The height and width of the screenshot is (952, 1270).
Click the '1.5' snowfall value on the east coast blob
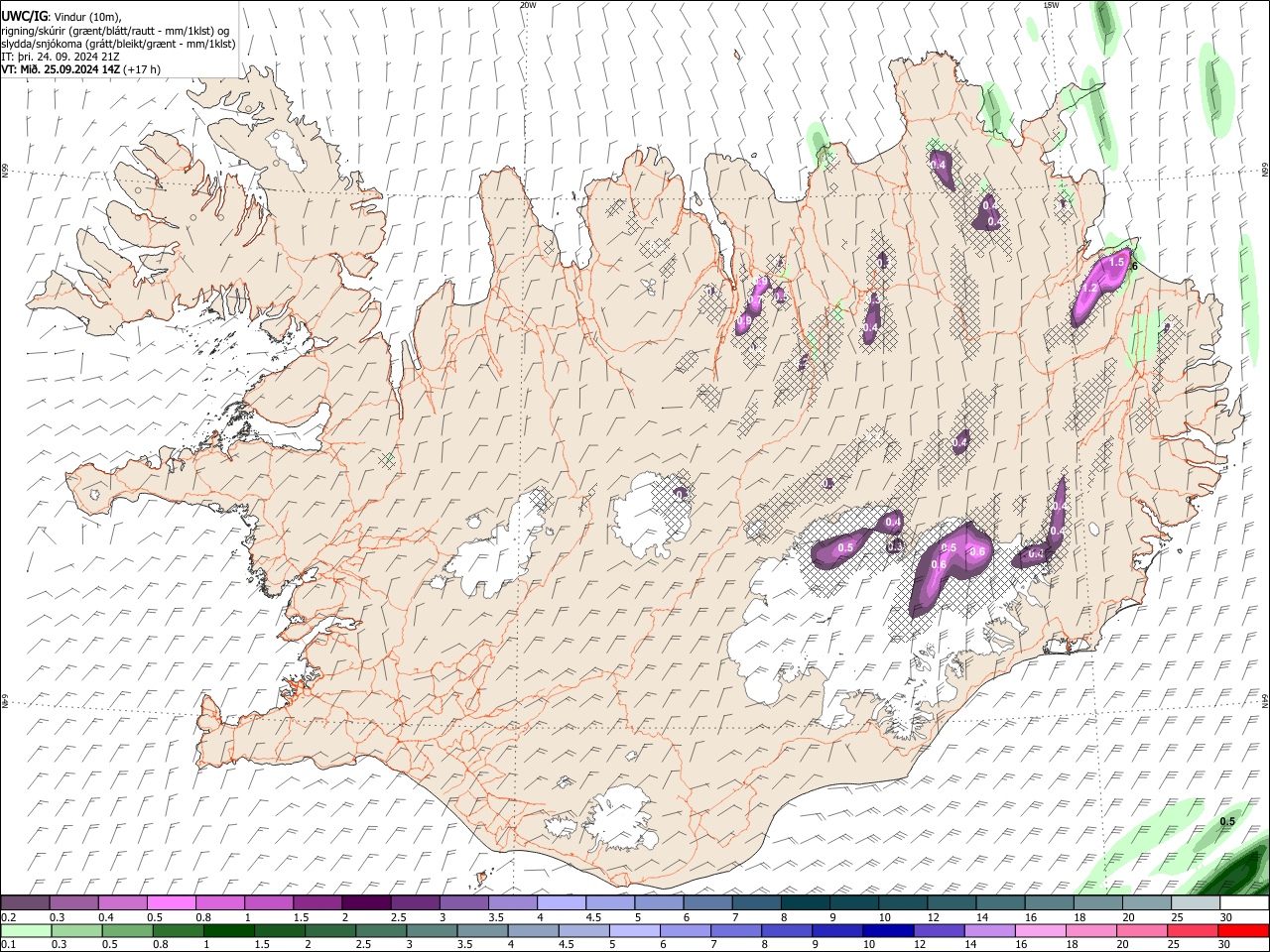[1117, 263]
